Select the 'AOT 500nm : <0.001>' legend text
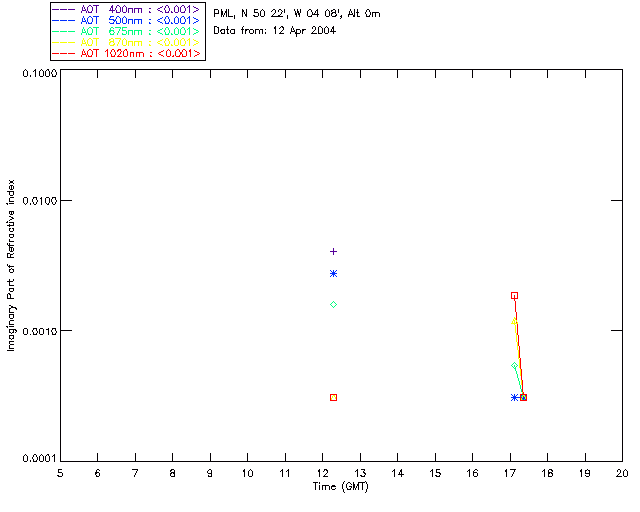640x512 pixels. point(140,20)
